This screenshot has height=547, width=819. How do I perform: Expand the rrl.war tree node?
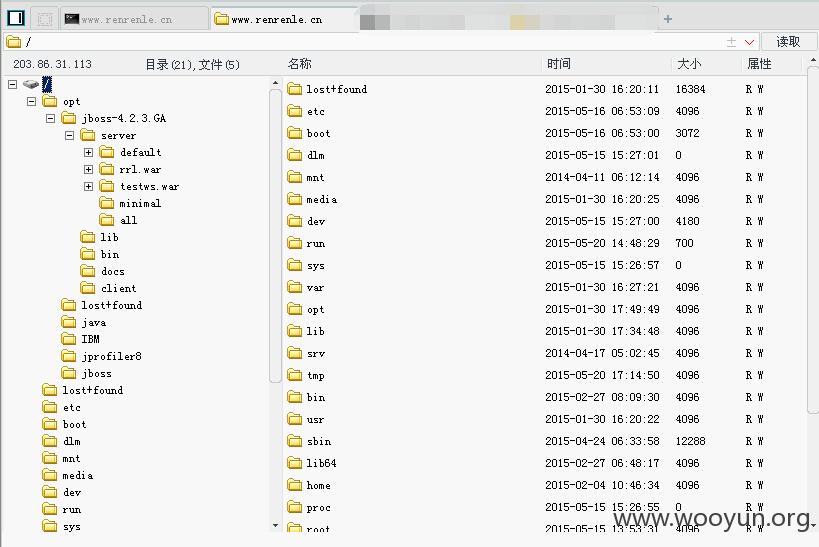88,170
